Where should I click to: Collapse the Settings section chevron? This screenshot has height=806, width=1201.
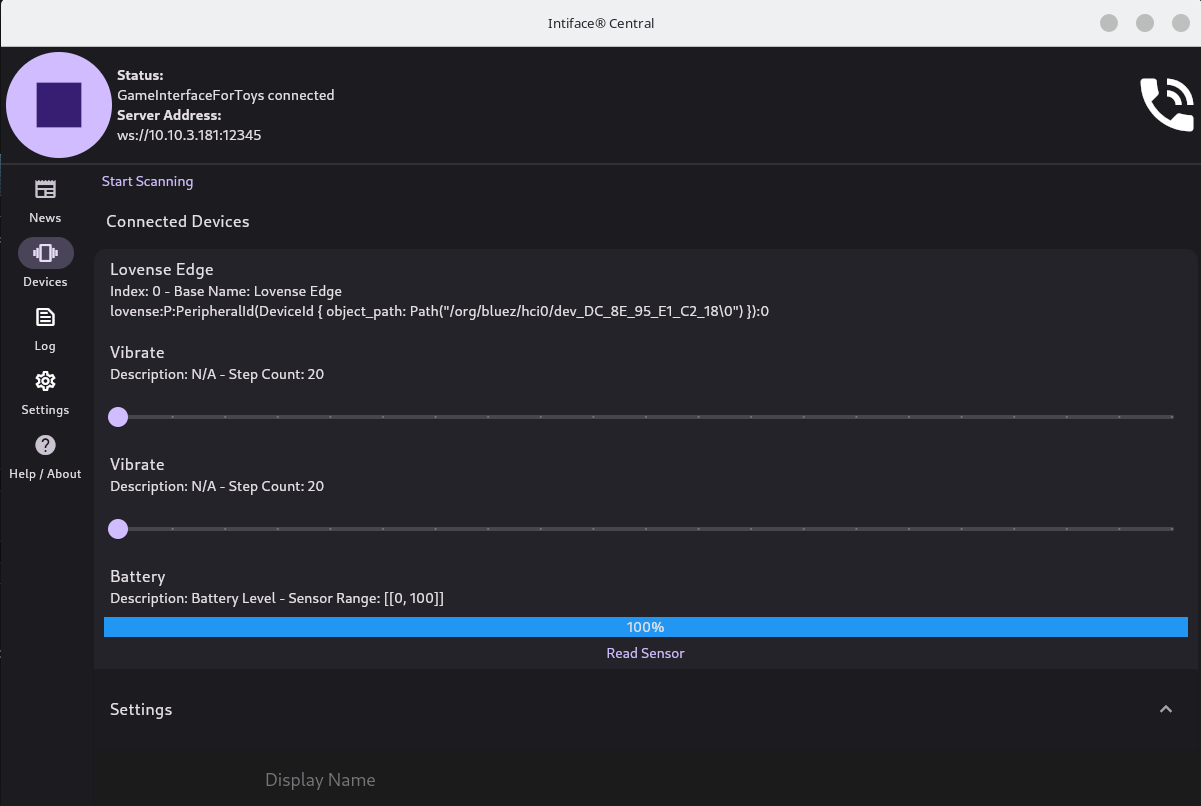click(1165, 709)
